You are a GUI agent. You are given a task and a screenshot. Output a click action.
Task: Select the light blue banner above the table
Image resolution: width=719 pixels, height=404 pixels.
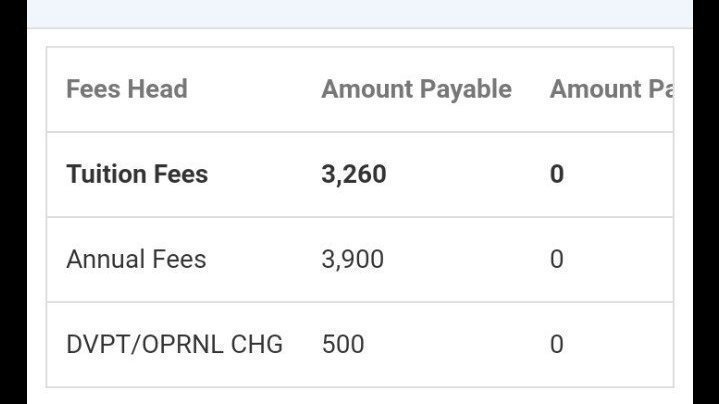(360, 14)
